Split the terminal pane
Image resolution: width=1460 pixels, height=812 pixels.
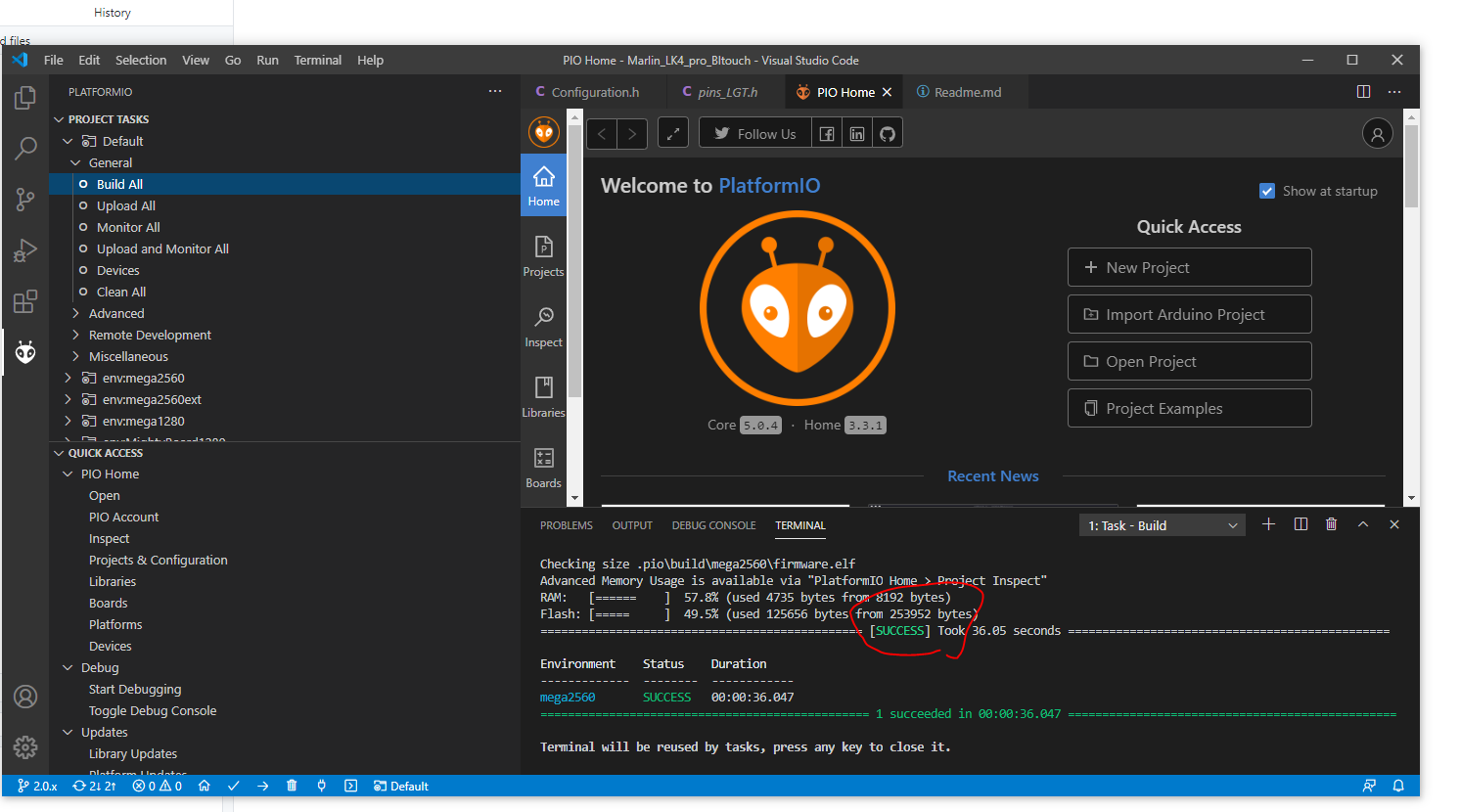(x=1300, y=524)
